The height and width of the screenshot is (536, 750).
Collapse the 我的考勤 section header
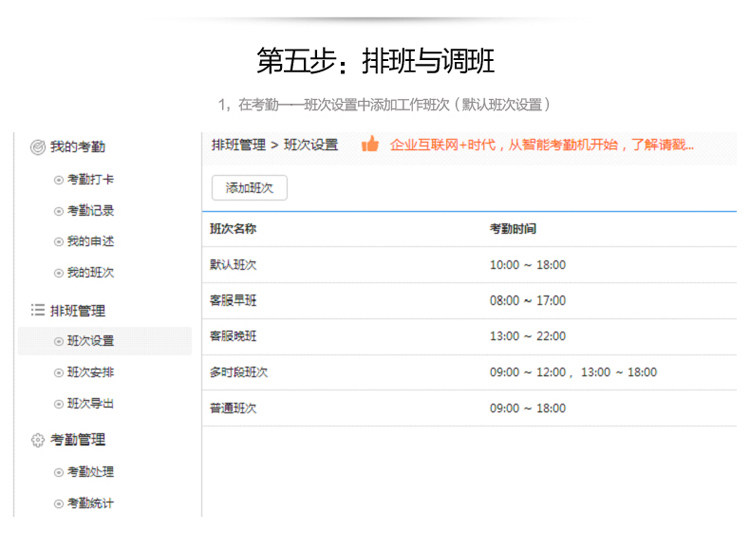point(77,147)
